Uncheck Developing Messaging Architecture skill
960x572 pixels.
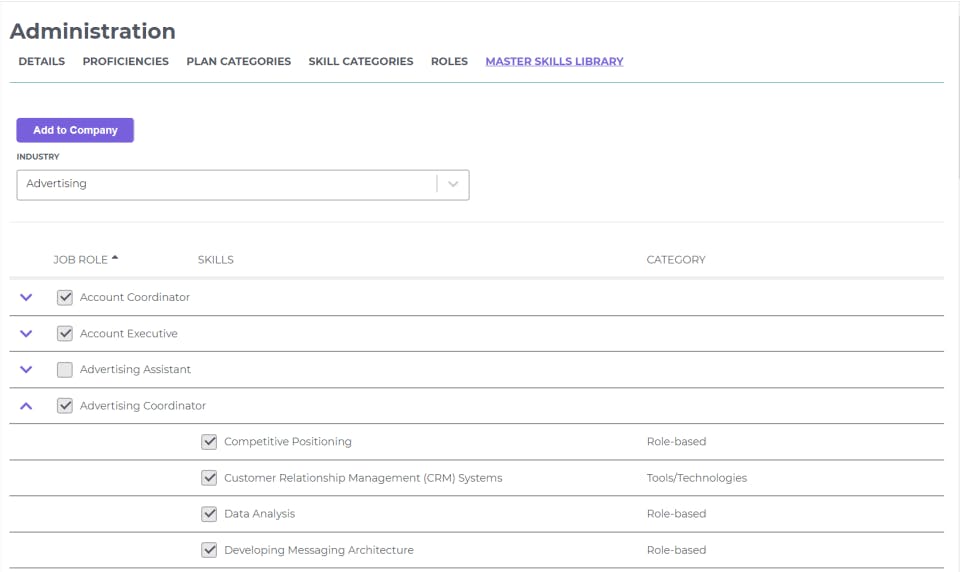(x=209, y=550)
